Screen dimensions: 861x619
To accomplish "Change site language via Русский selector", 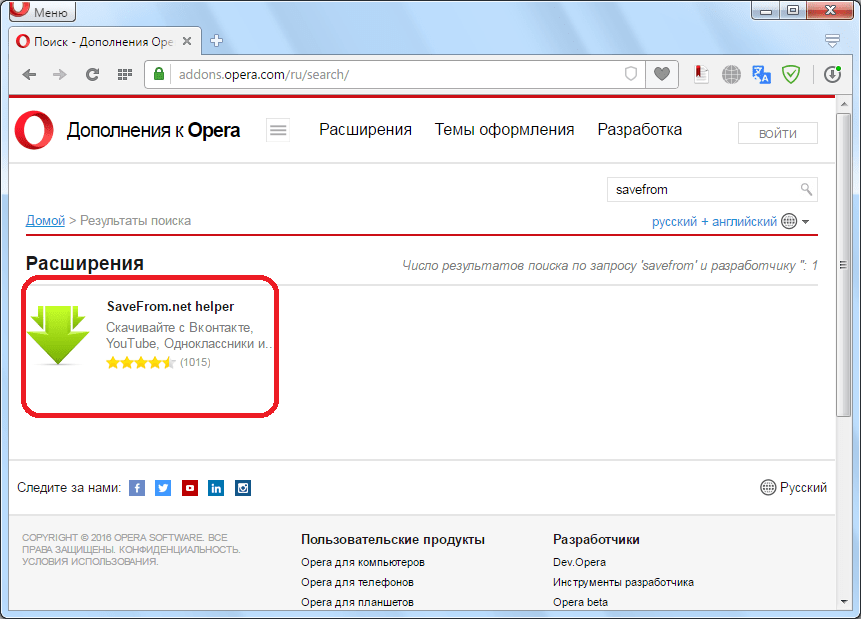I will [793, 487].
